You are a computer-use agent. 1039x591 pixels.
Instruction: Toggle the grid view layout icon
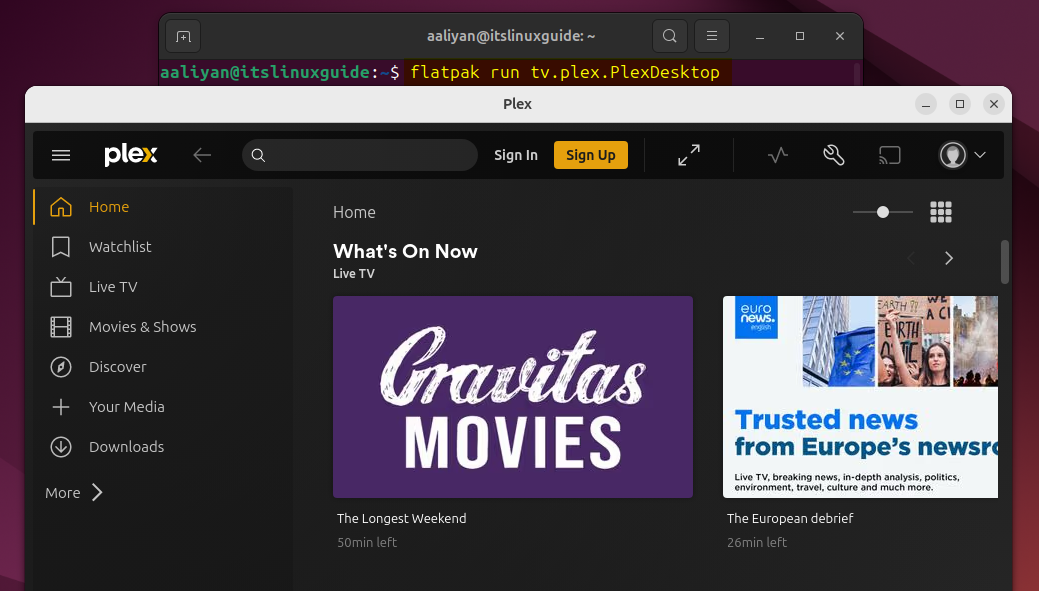(940, 212)
